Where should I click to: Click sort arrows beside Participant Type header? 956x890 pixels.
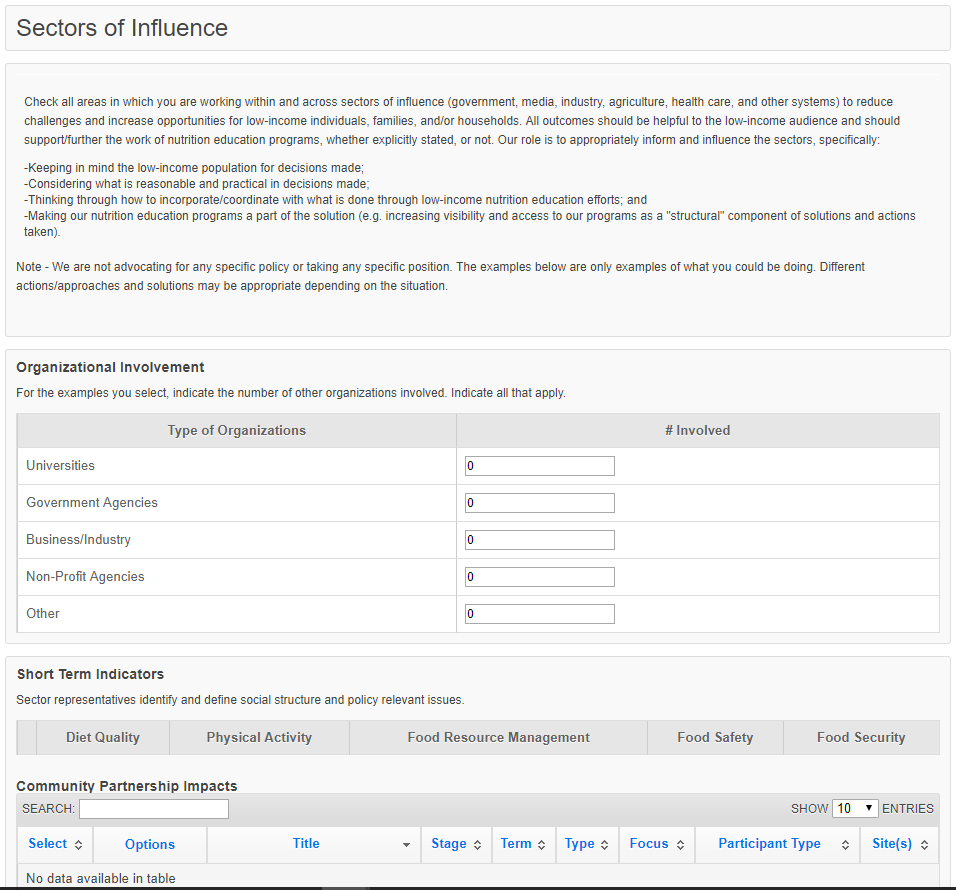[x=845, y=845]
